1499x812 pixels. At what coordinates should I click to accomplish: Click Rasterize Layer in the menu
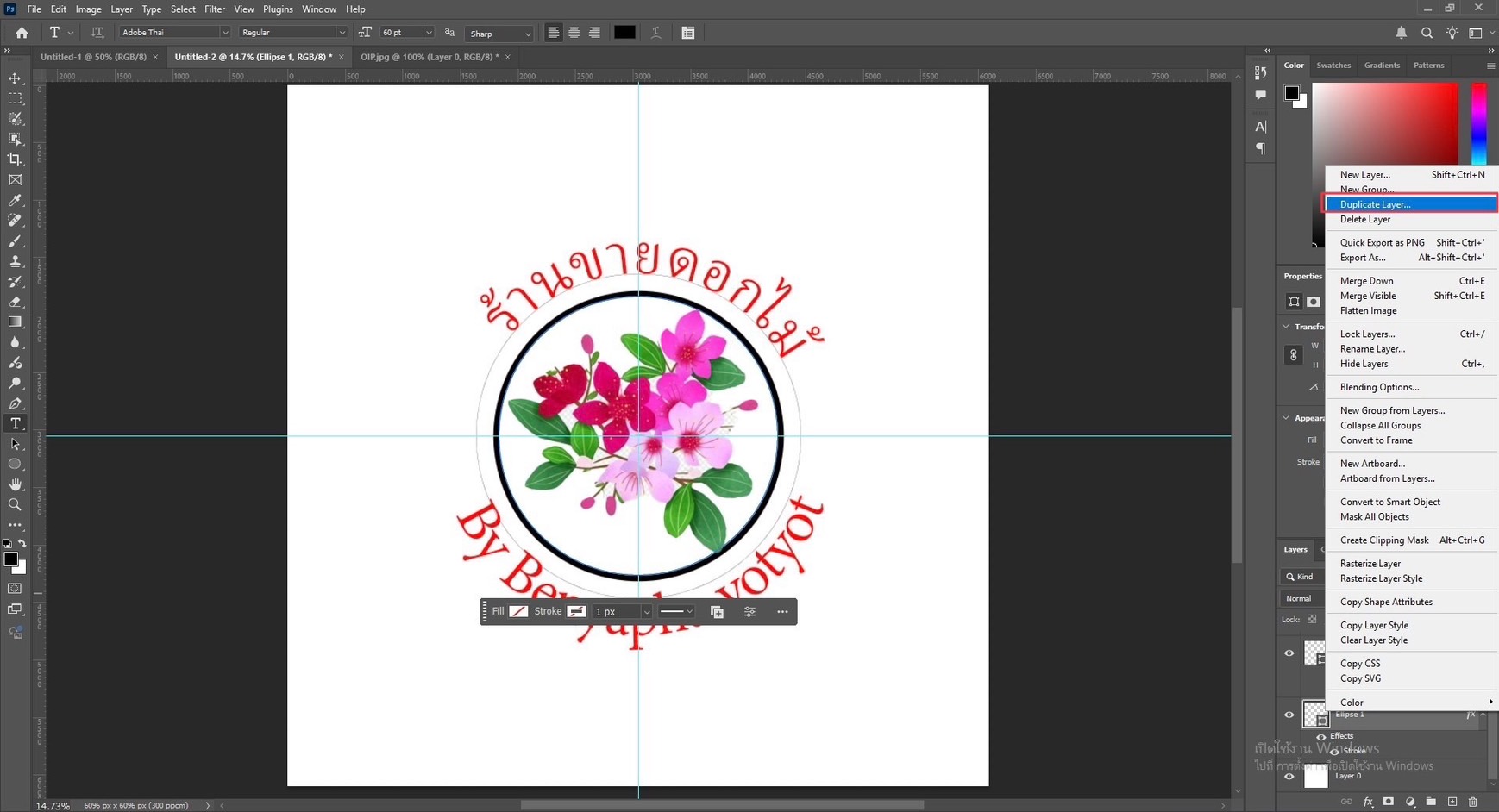(x=1370, y=564)
